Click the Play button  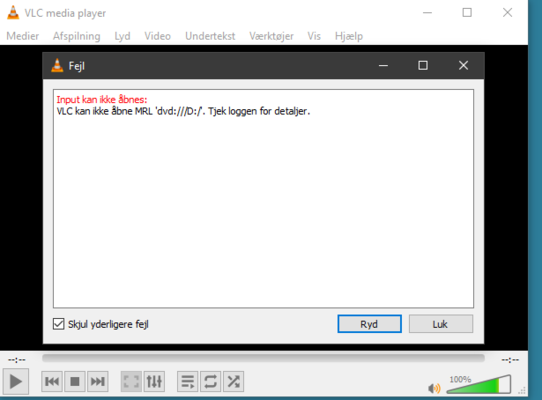[16, 381]
